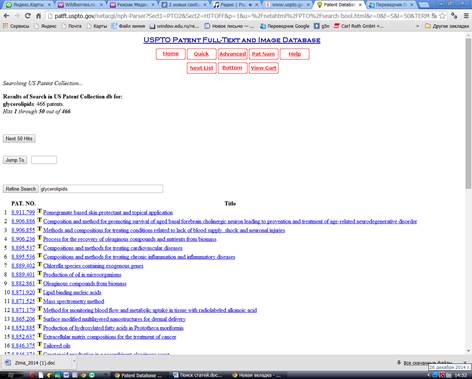The width and height of the screenshot is (472, 379).
Task: Bookmark this page with star icon
Action: [x=442, y=16]
